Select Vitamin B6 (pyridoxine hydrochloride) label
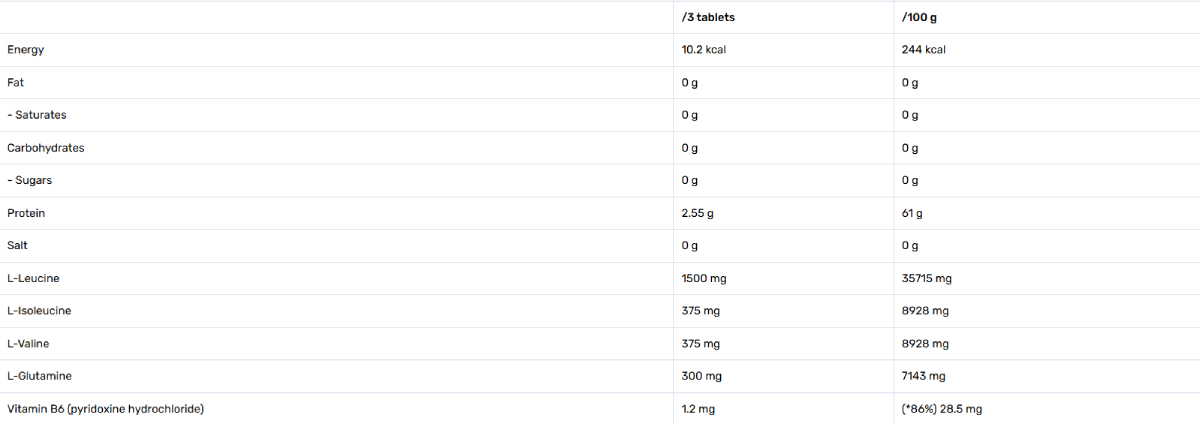This screenshot has width=1200, height=424. pyautogui.click(x=107, y=409)
